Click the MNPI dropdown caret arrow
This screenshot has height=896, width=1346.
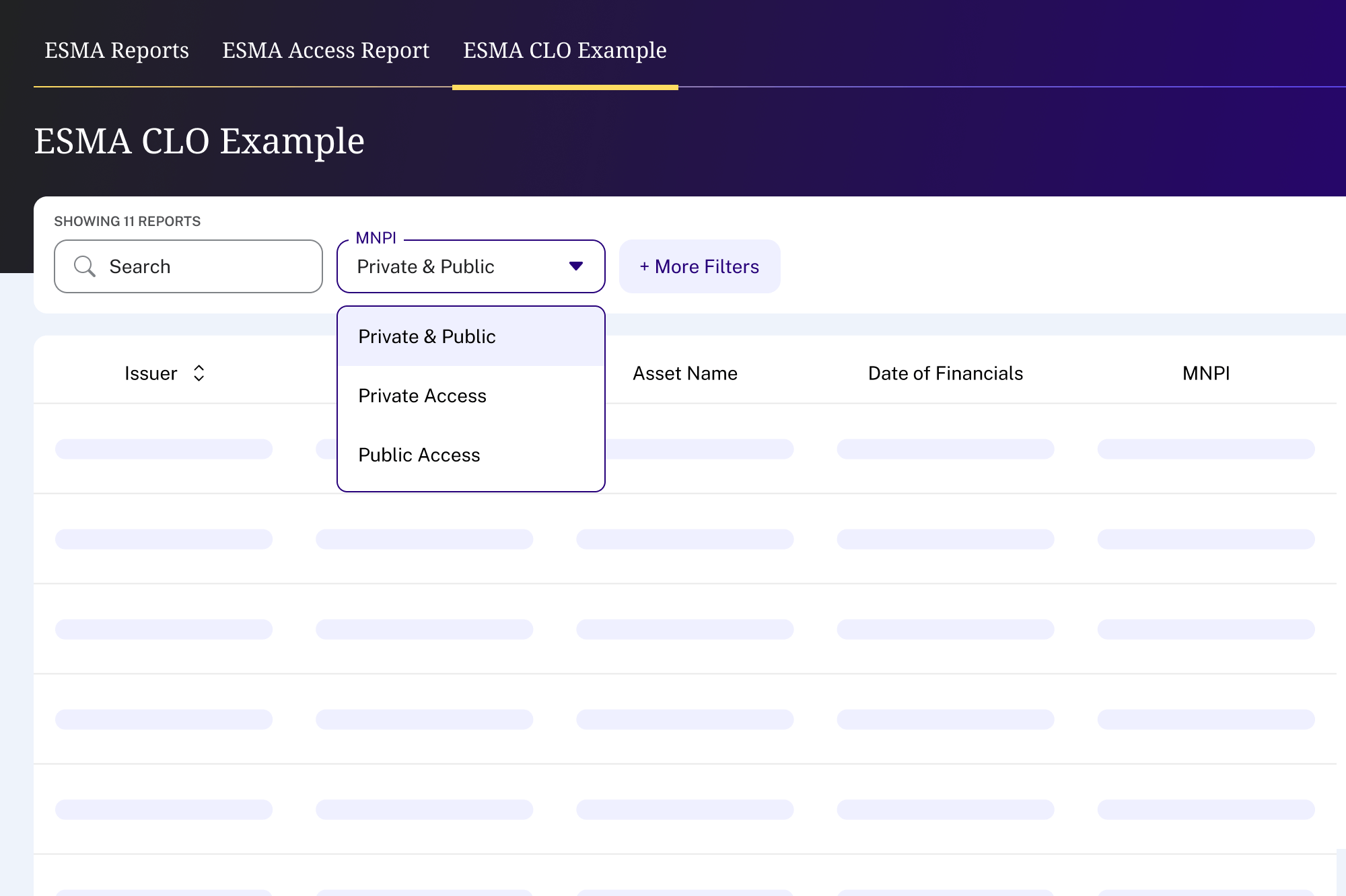[x=575, y=266]
